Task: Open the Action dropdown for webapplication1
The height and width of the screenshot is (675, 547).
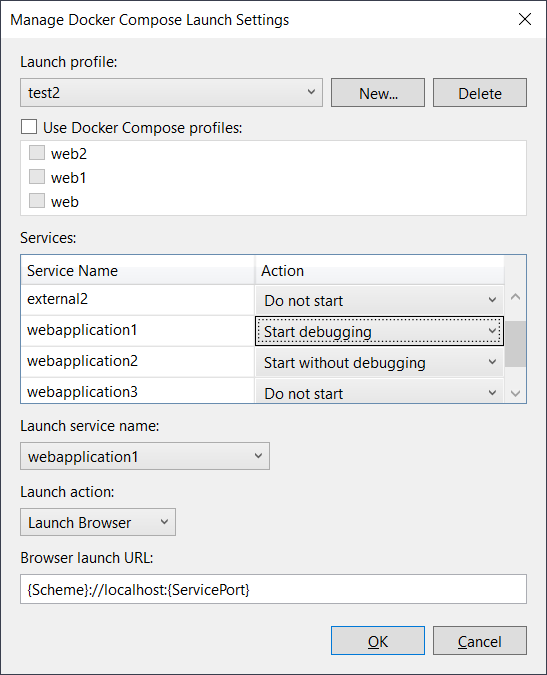Action: (379, 331)
